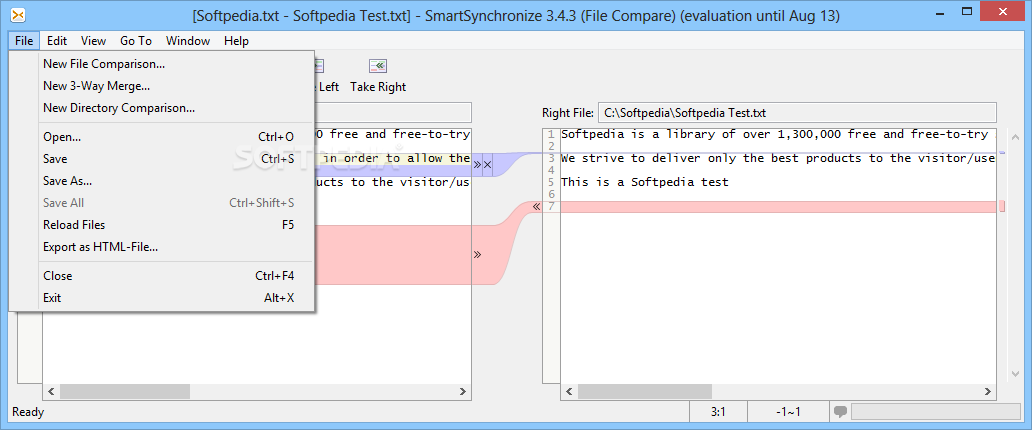The image size is (1032, 430).
Task: Click left pane text 'ucts to the visitor/us'
Action: (393, 182)
